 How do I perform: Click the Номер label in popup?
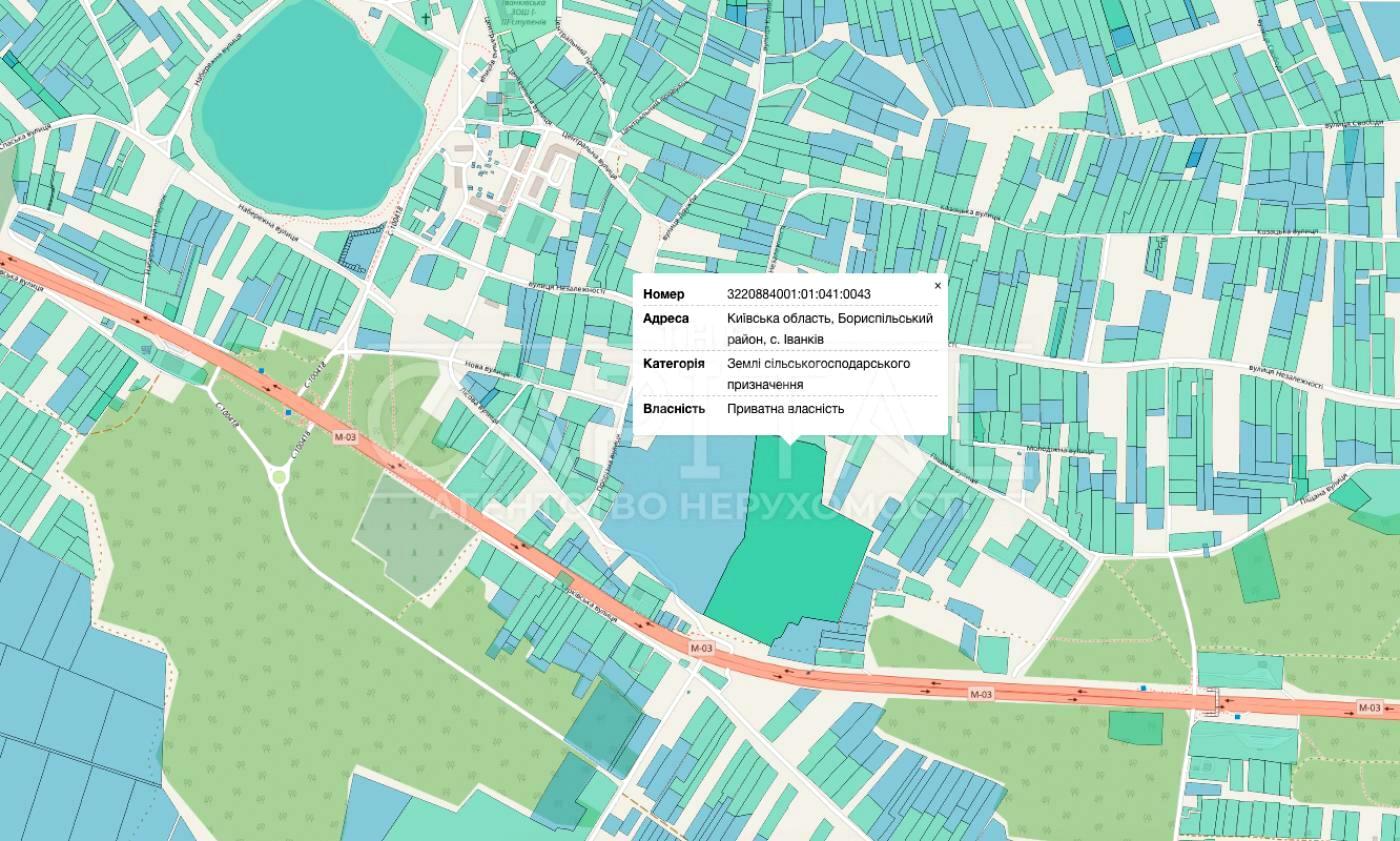click(x=663, y=294)
